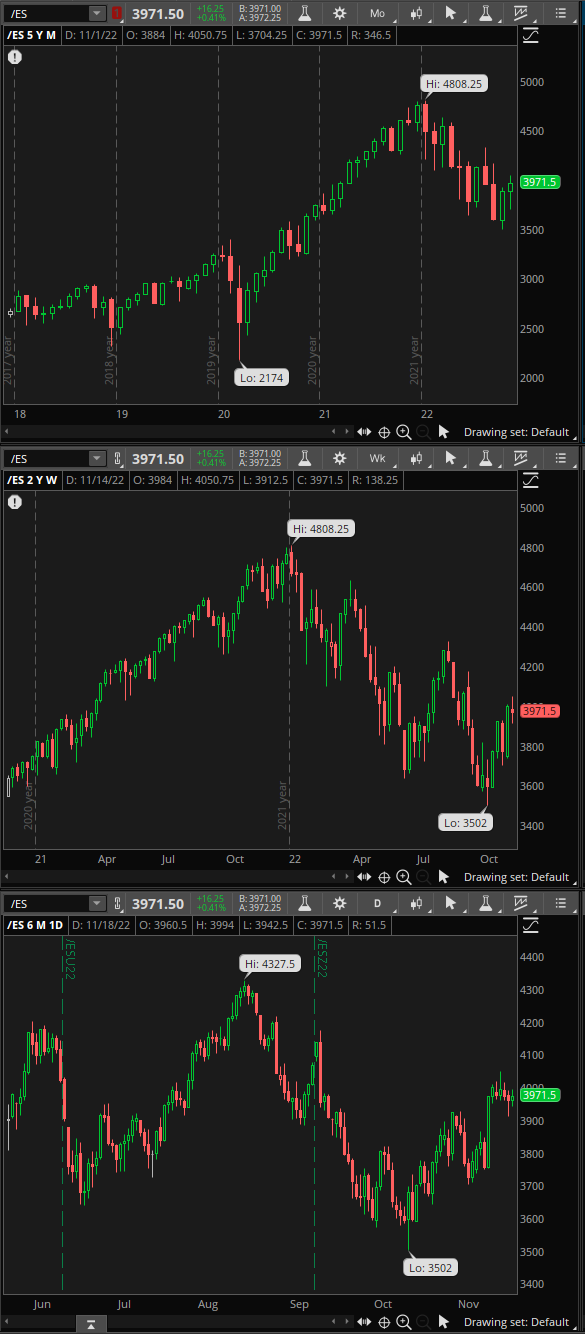
Task: Click the alert exclamation icon on monthly chart
Action: point(15,57)
